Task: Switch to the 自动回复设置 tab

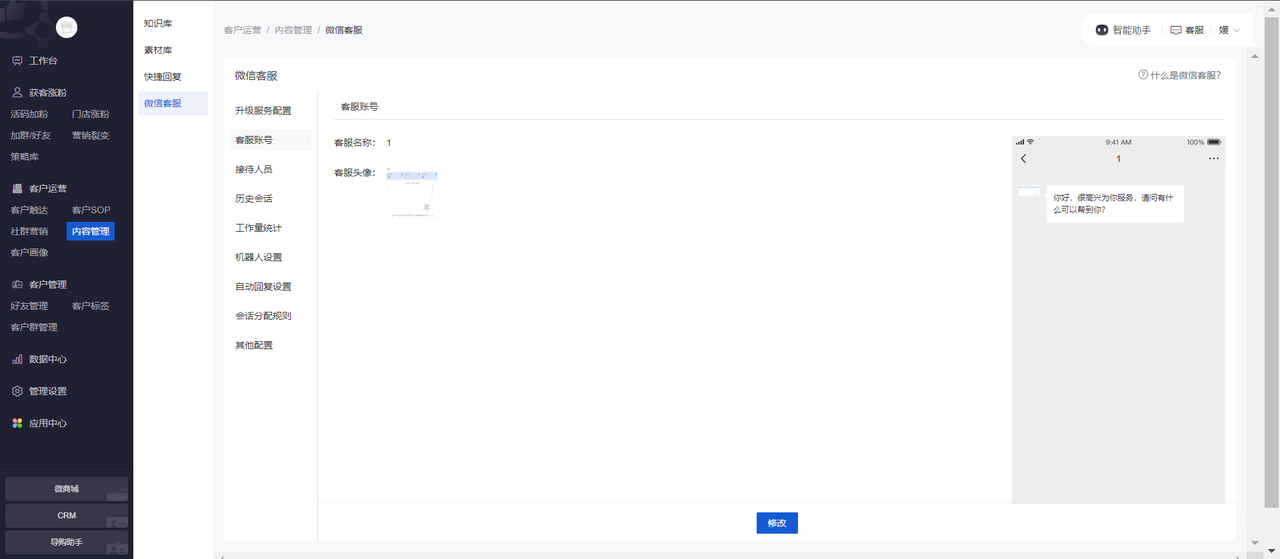Action: (263, 287)
